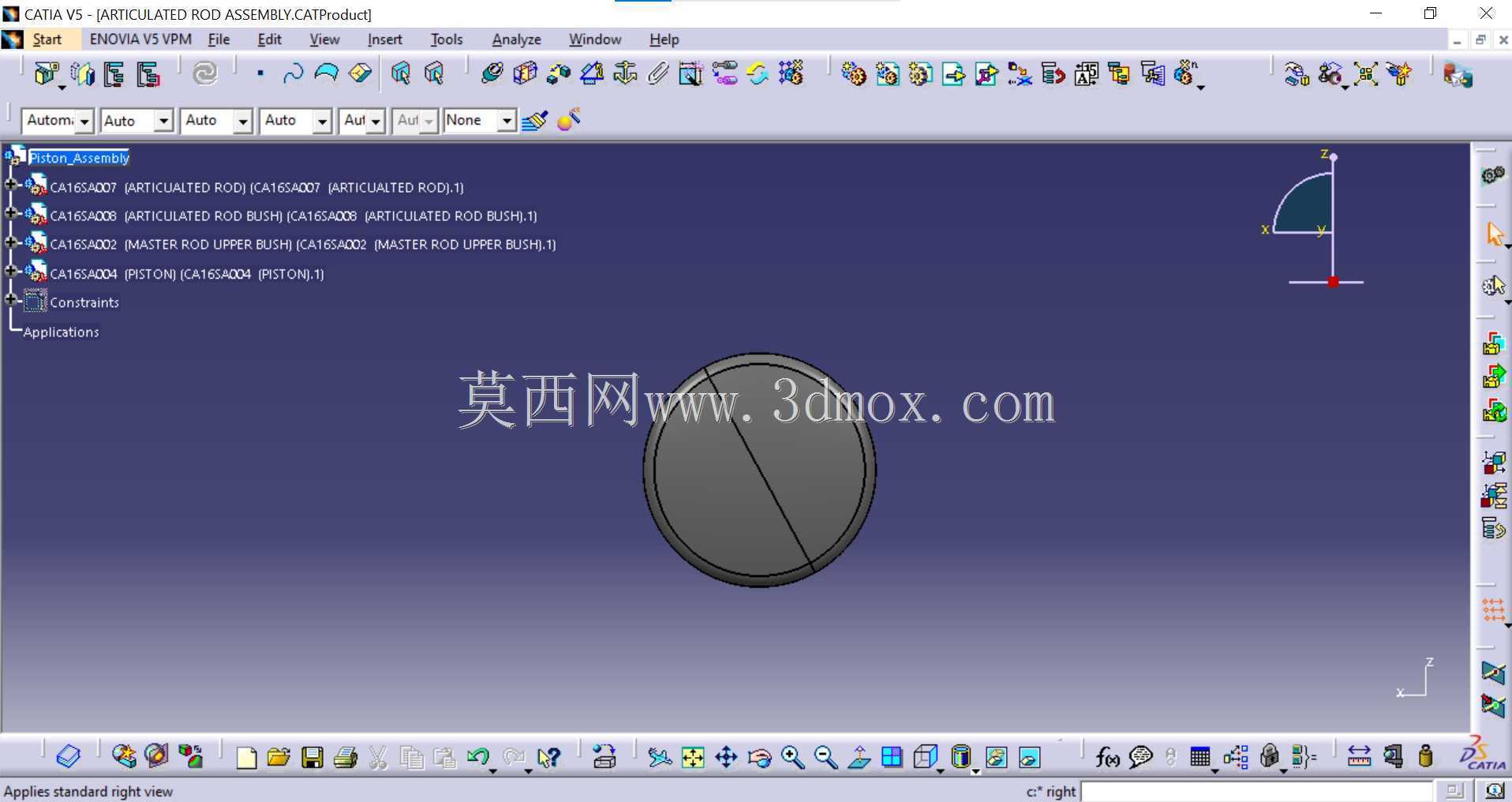The width and height of the screenshot is (1512, 802).
Task: Click the Select arrow tool in right toolbar
Action: point(1494,234)
